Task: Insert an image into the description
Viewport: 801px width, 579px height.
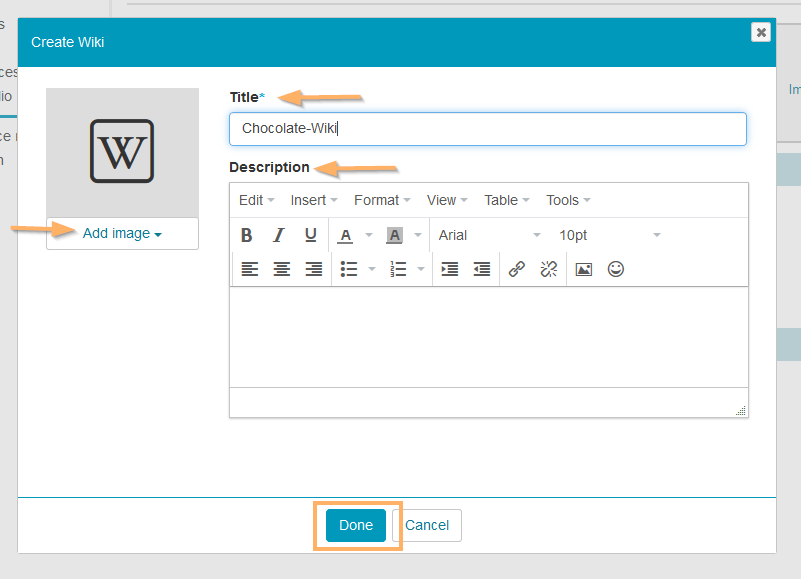Action: point(584,269)
